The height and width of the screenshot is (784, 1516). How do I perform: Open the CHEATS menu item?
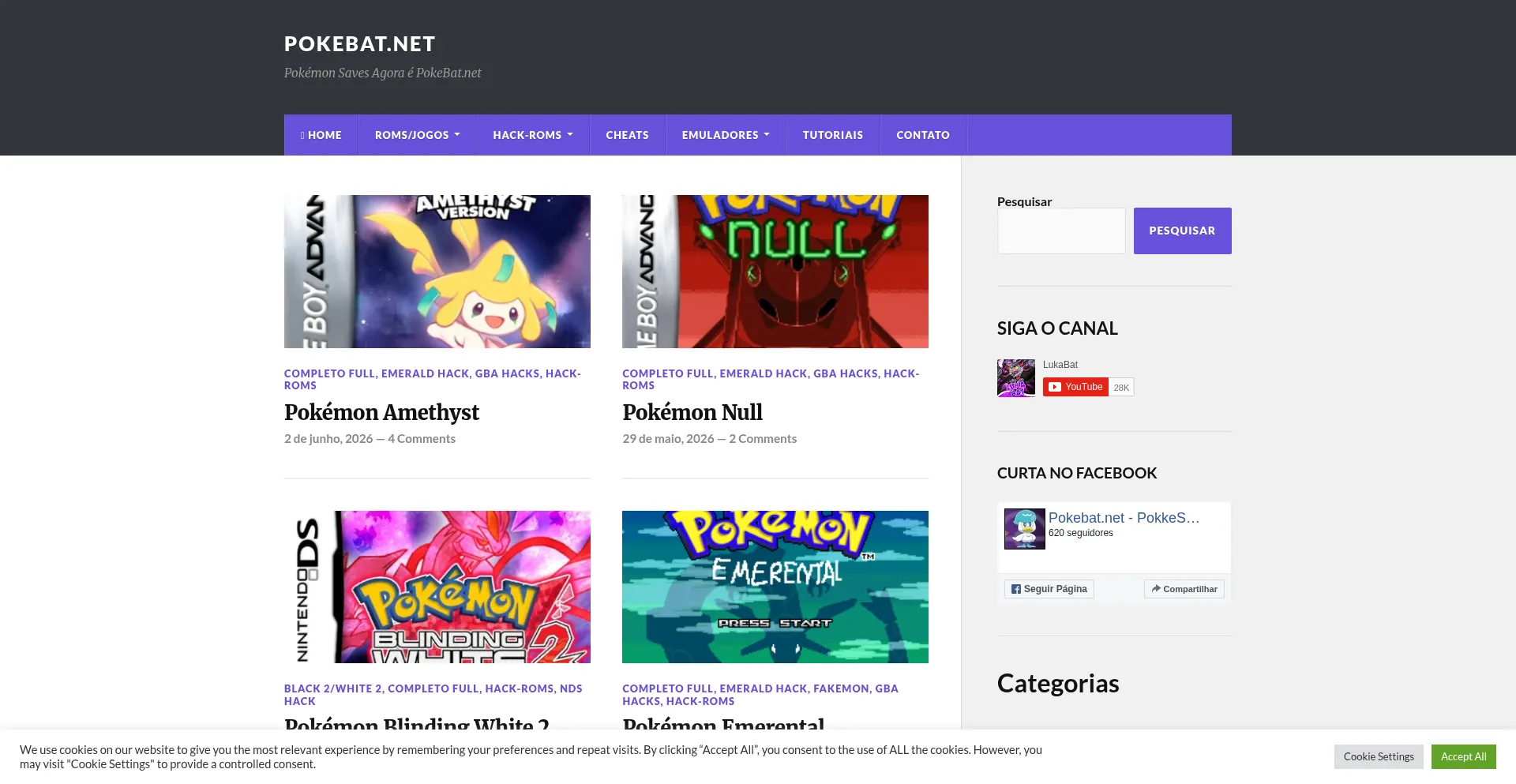[x=627, y=135]
